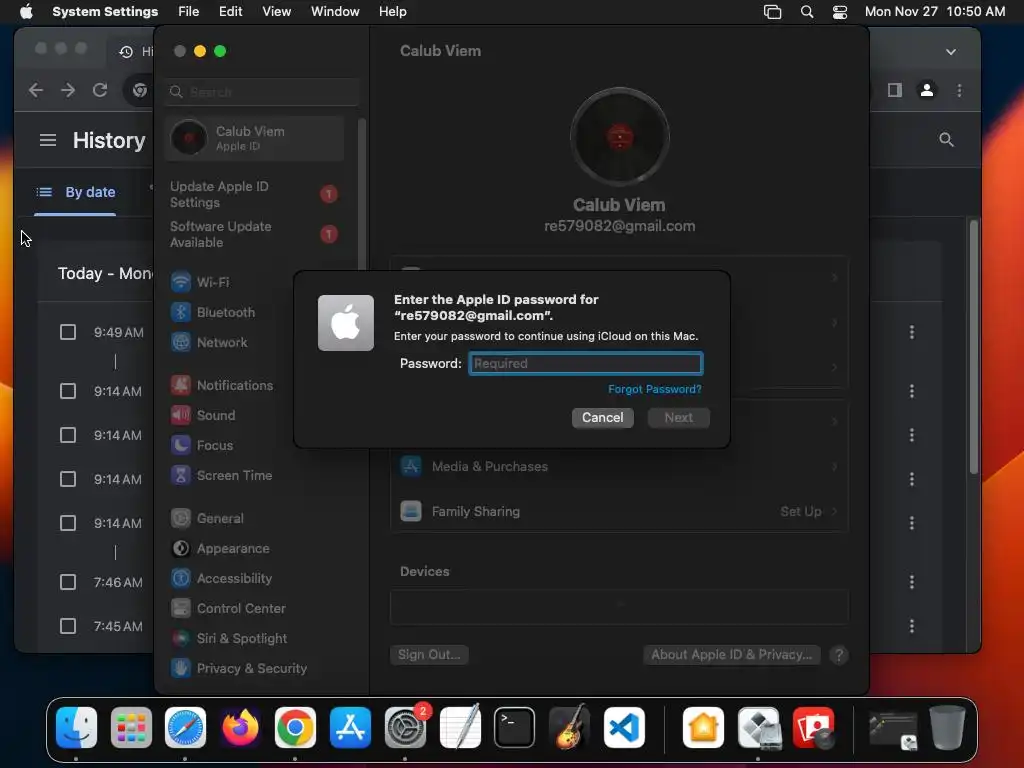The image size is (1024, 768).
Task: Open Terminal from the Dock
Action: click(515, 727)
